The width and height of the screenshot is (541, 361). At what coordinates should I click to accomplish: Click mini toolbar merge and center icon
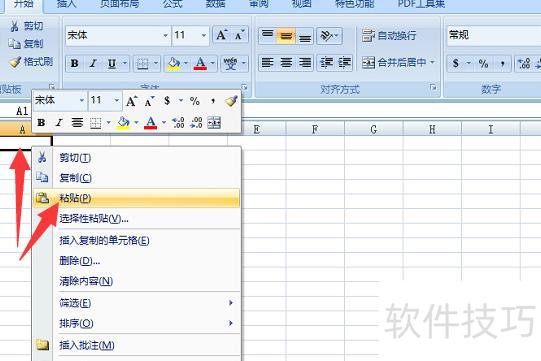pos(214,123)
